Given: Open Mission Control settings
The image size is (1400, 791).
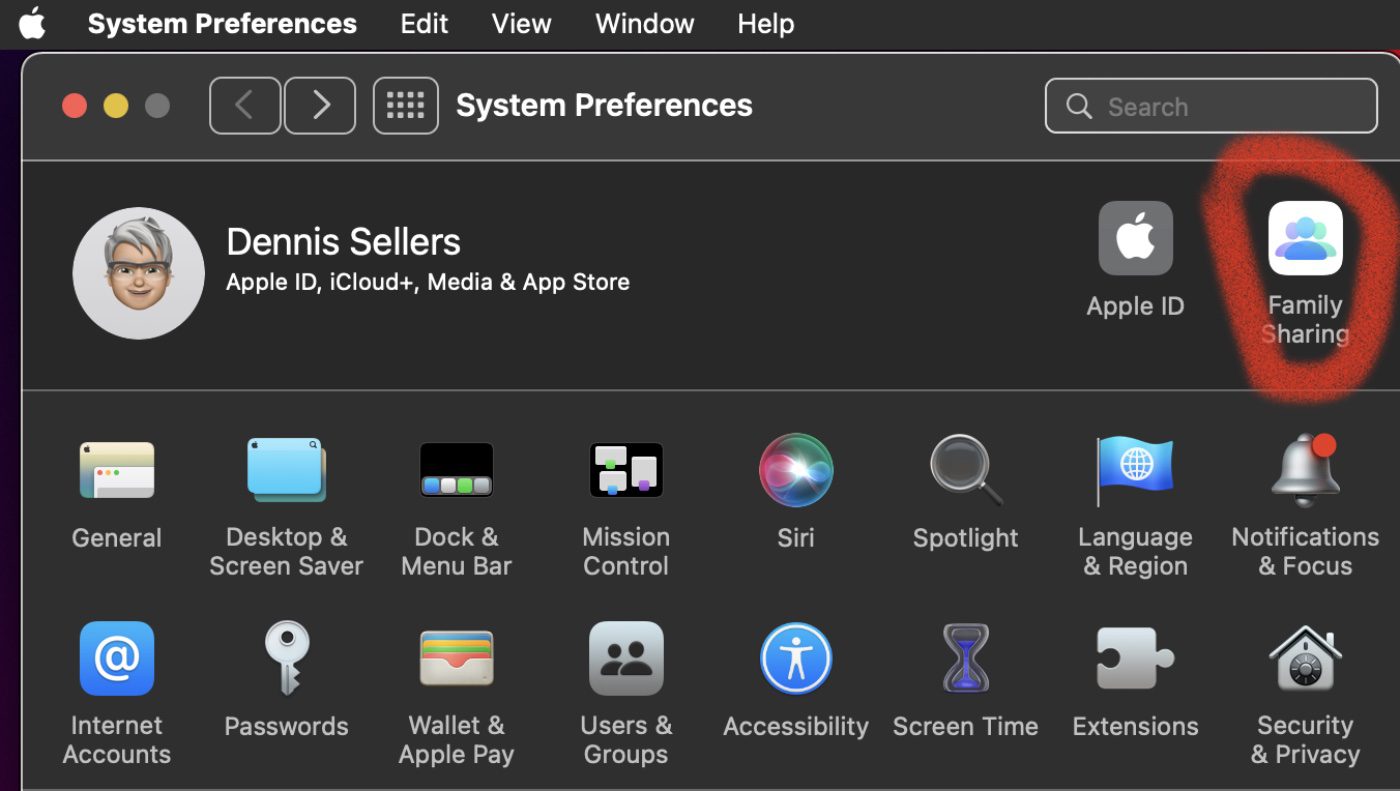Looking at the screenshot, I should (626, 471).
